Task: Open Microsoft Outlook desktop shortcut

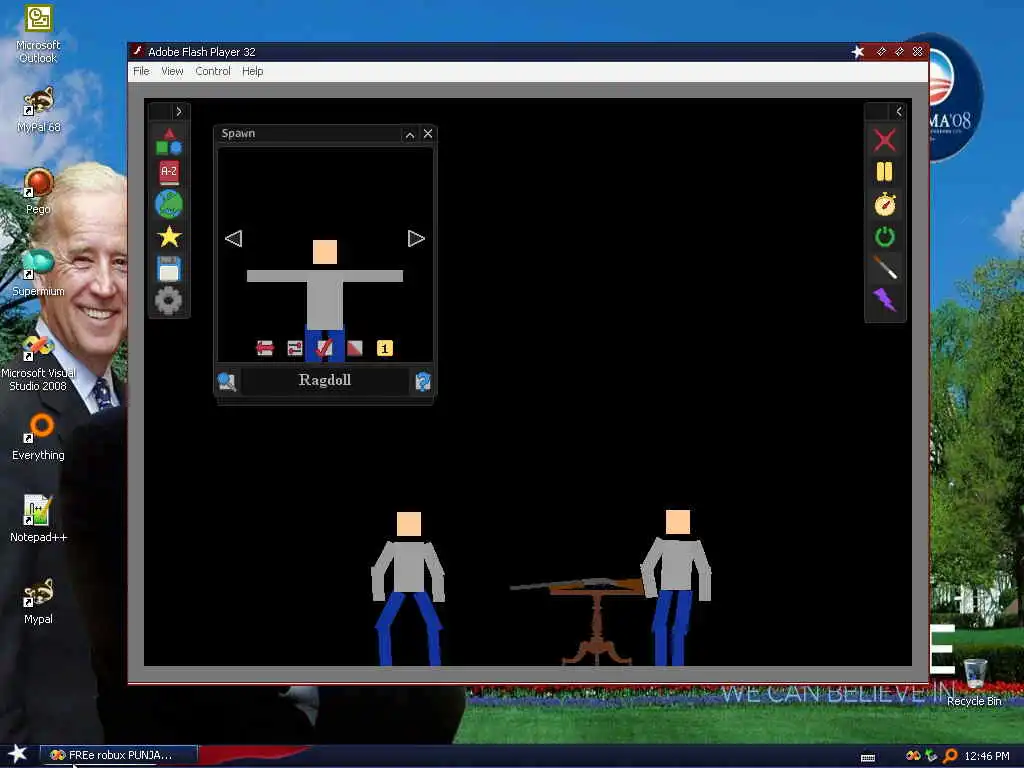Action: point(38,34)
